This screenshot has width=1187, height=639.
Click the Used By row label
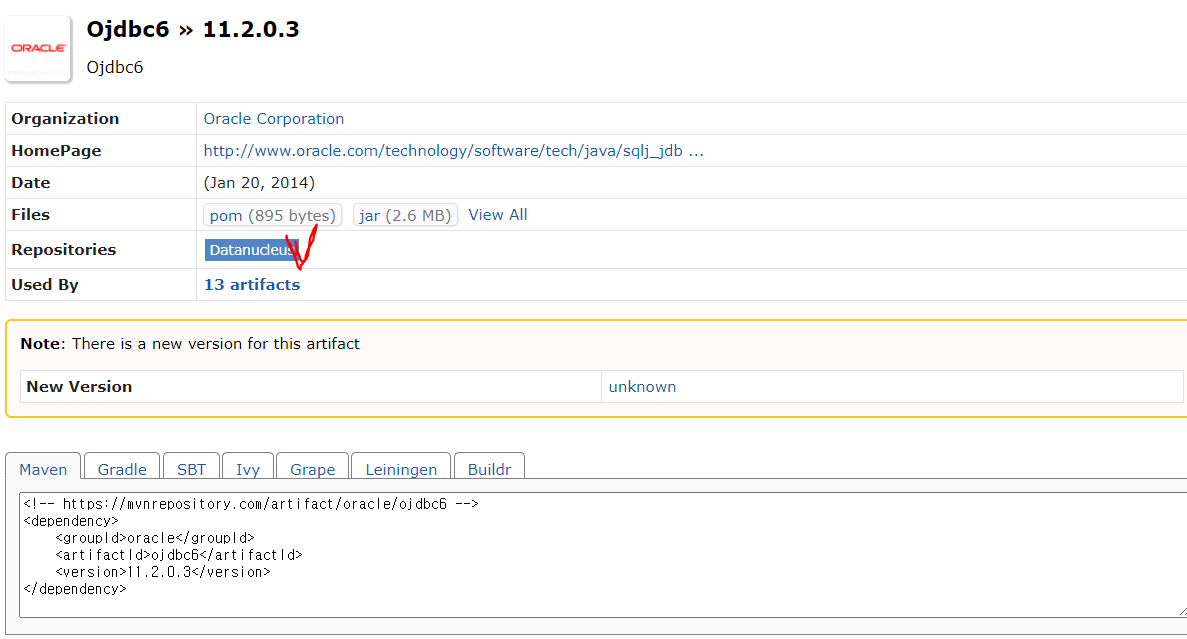(45, 285)
